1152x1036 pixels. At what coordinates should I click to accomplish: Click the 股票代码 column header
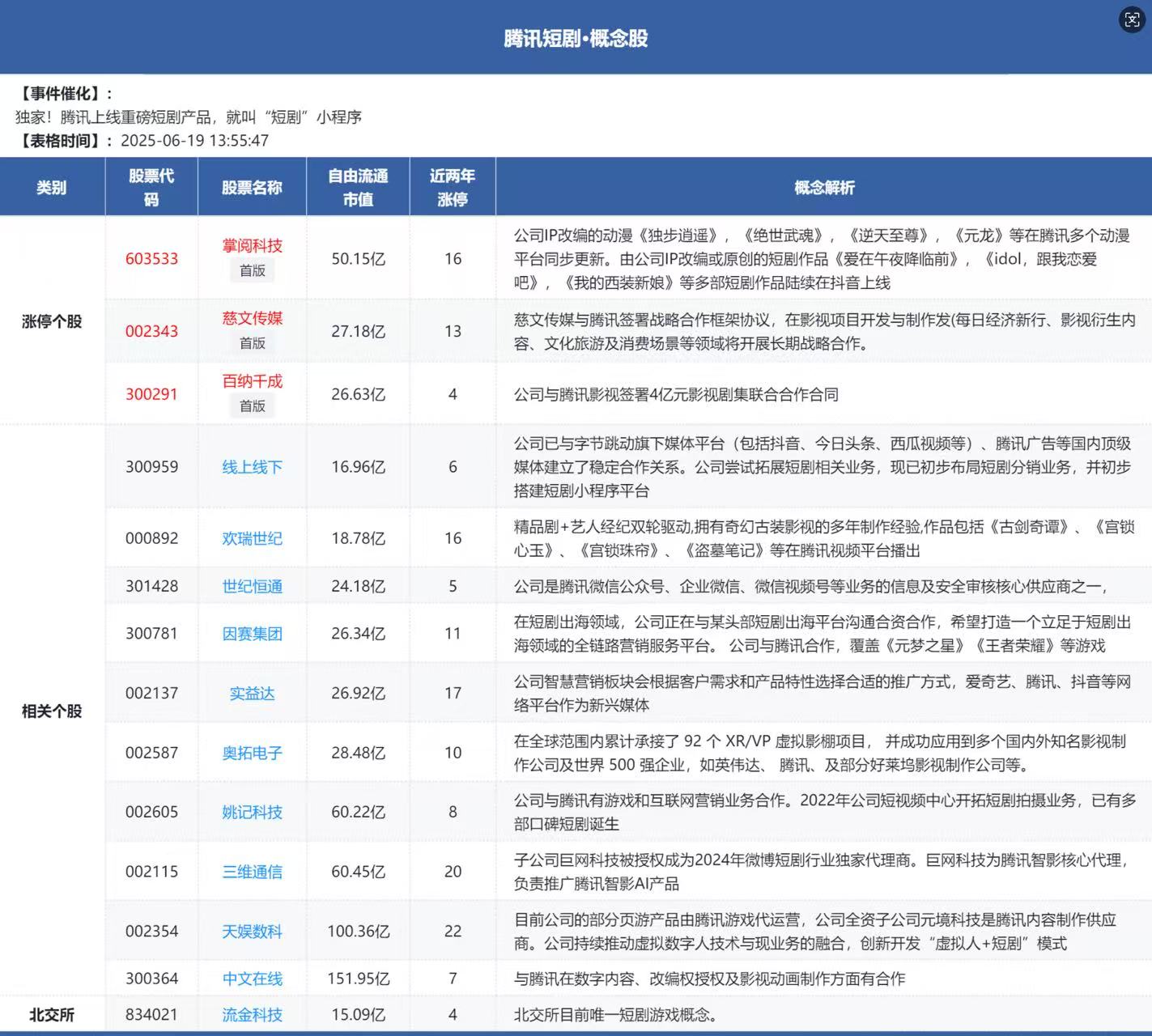coord(151,188)
